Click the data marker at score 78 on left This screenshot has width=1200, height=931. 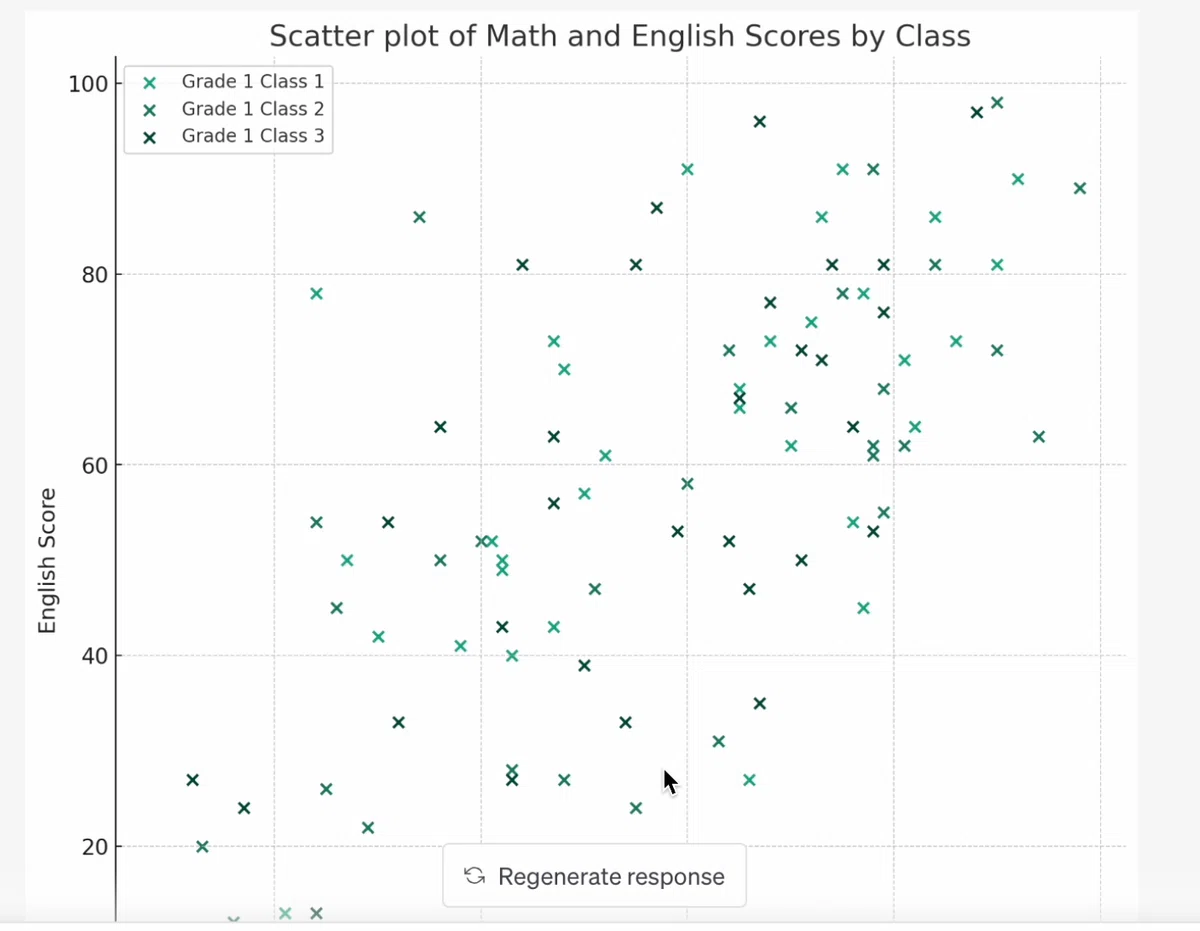[x=317, y=294]
